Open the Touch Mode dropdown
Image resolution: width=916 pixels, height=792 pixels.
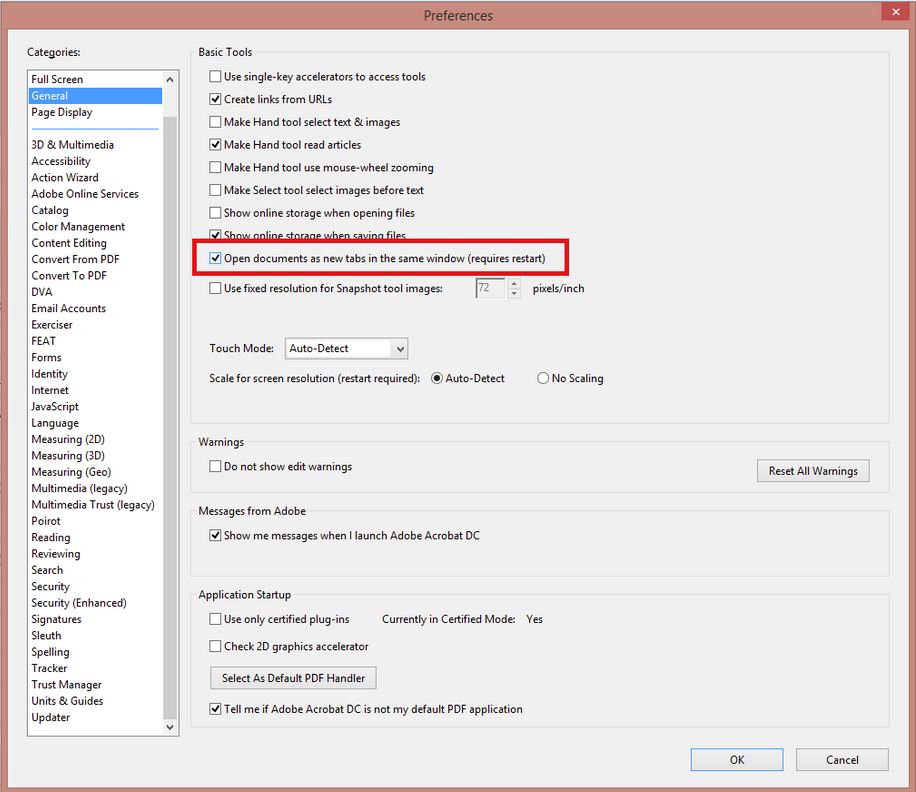point(346,349)
